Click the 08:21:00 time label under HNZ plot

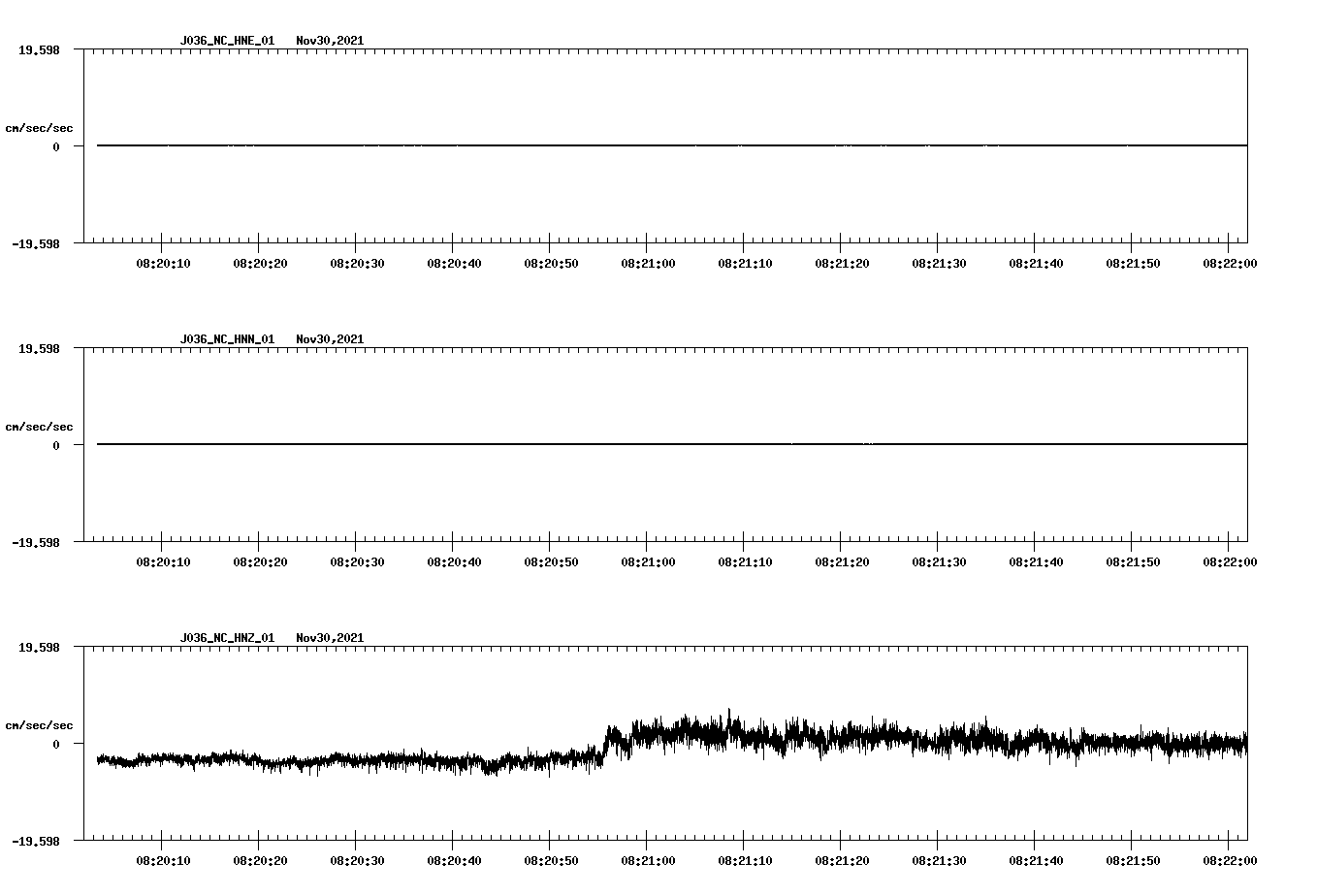coord(648,861)
